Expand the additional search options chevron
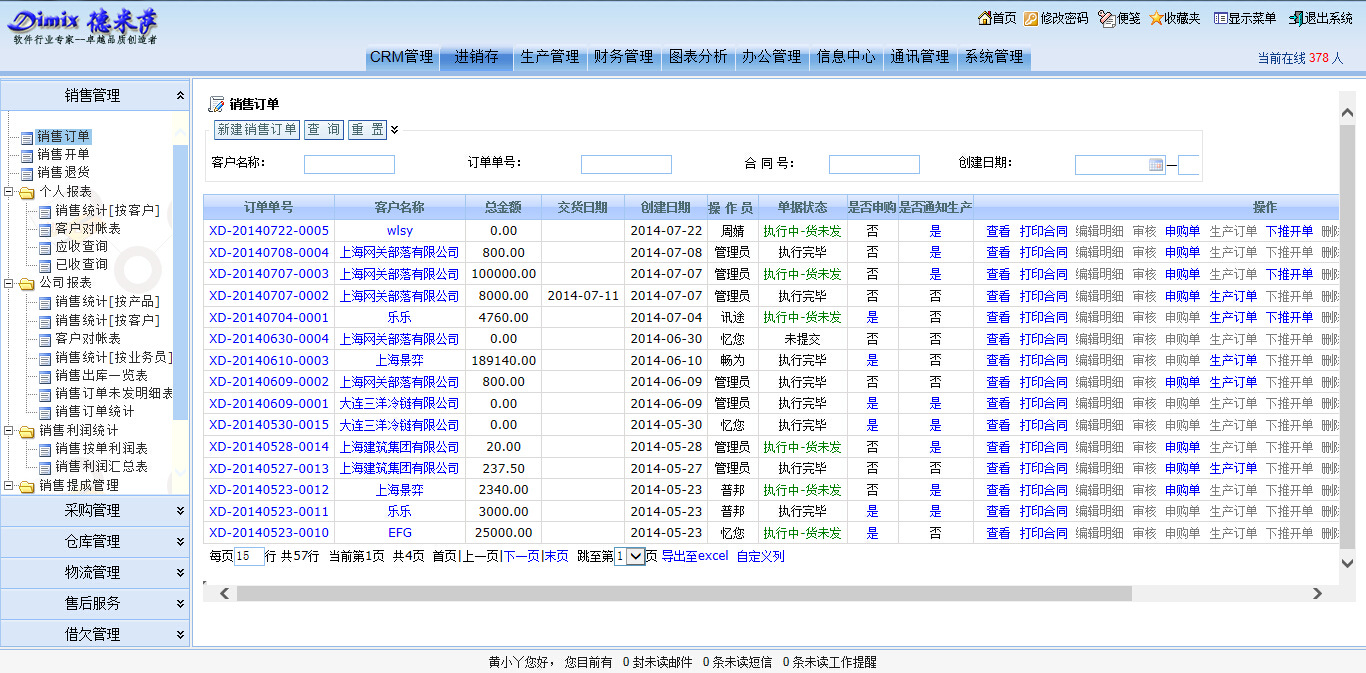 tap(395, 129)
